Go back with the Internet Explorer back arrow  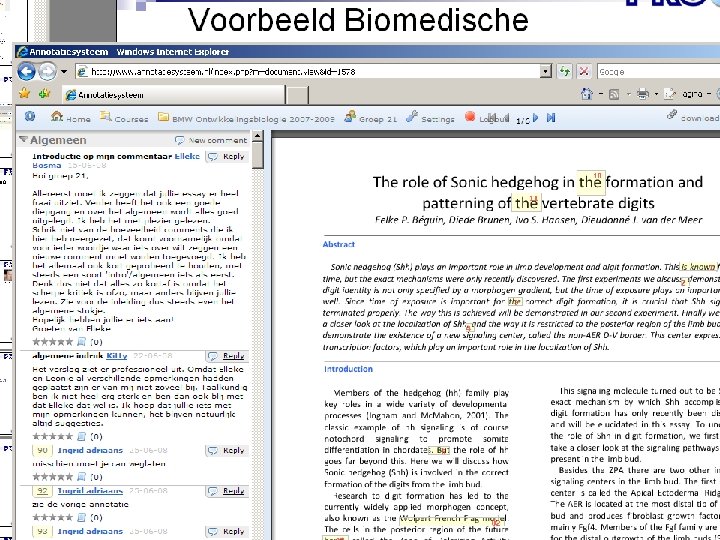[27, 72]
